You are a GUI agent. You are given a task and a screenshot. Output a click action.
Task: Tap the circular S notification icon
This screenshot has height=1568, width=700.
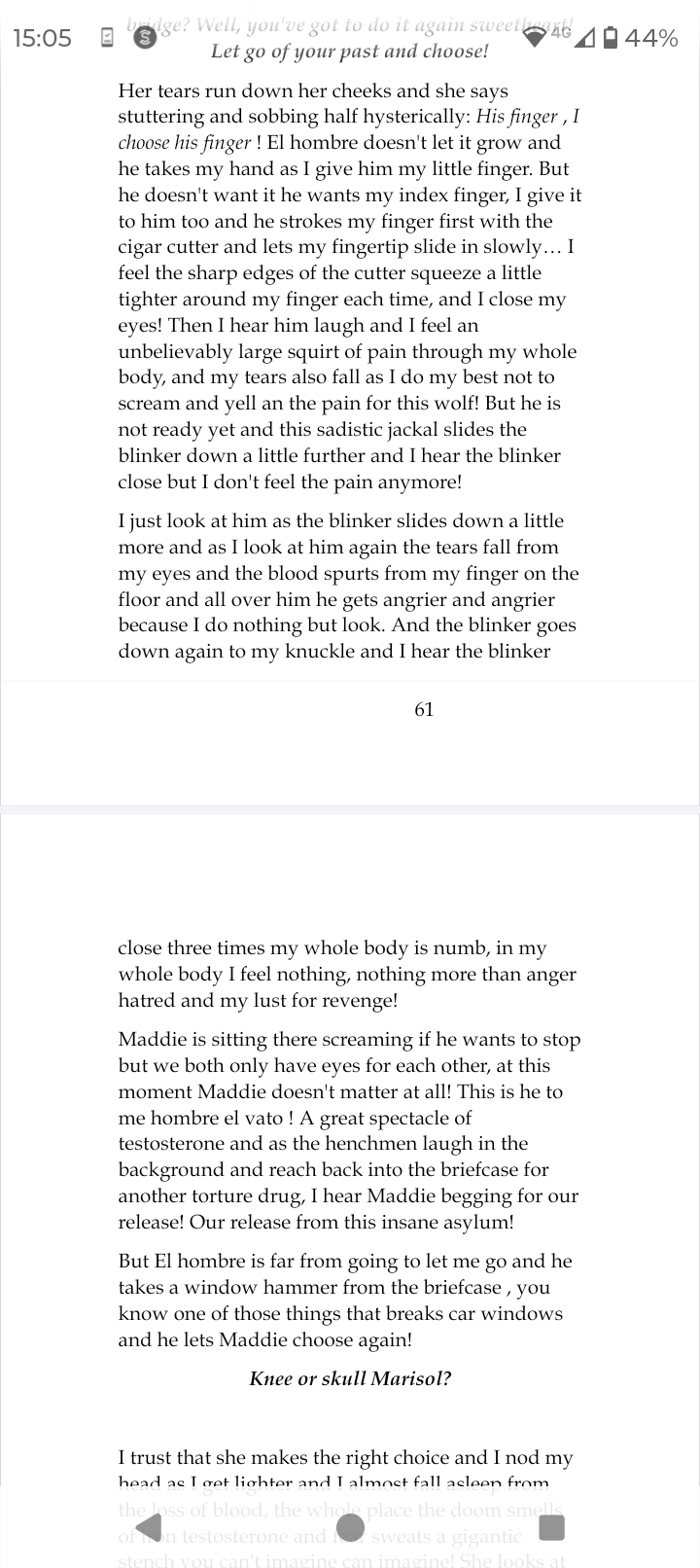(145, 38)
